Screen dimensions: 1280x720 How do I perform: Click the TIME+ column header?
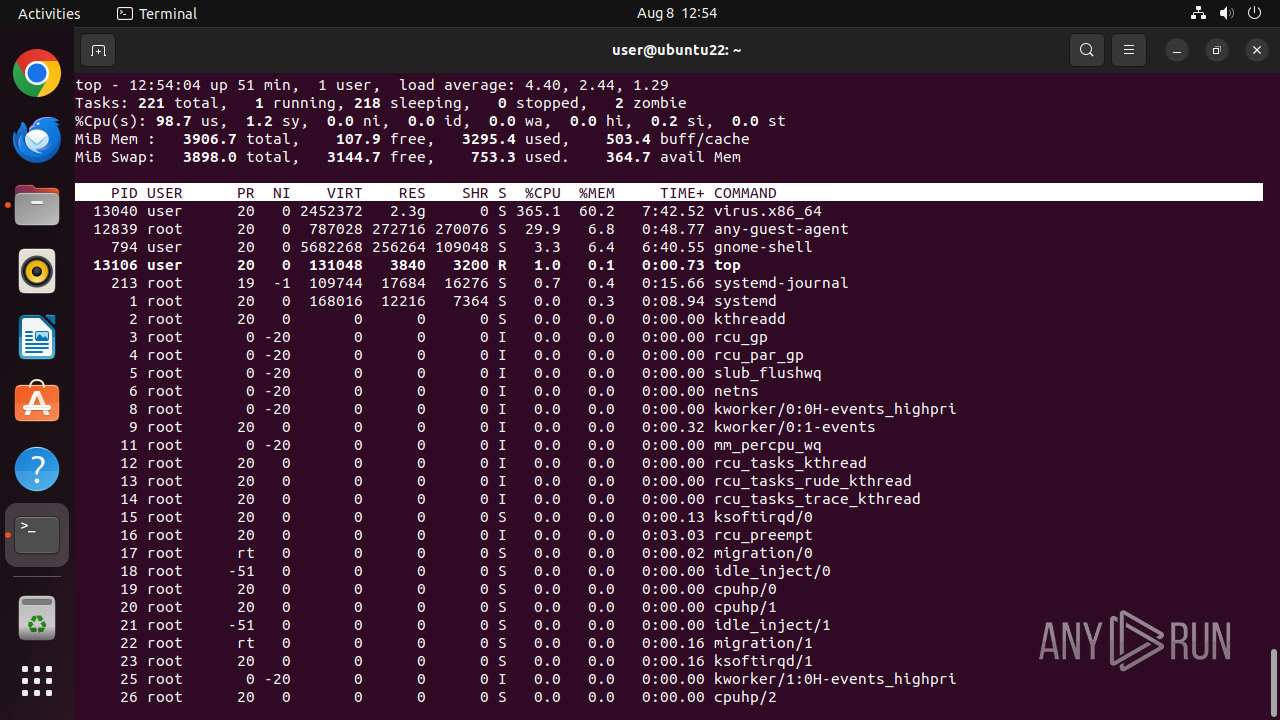coord(682,193)
